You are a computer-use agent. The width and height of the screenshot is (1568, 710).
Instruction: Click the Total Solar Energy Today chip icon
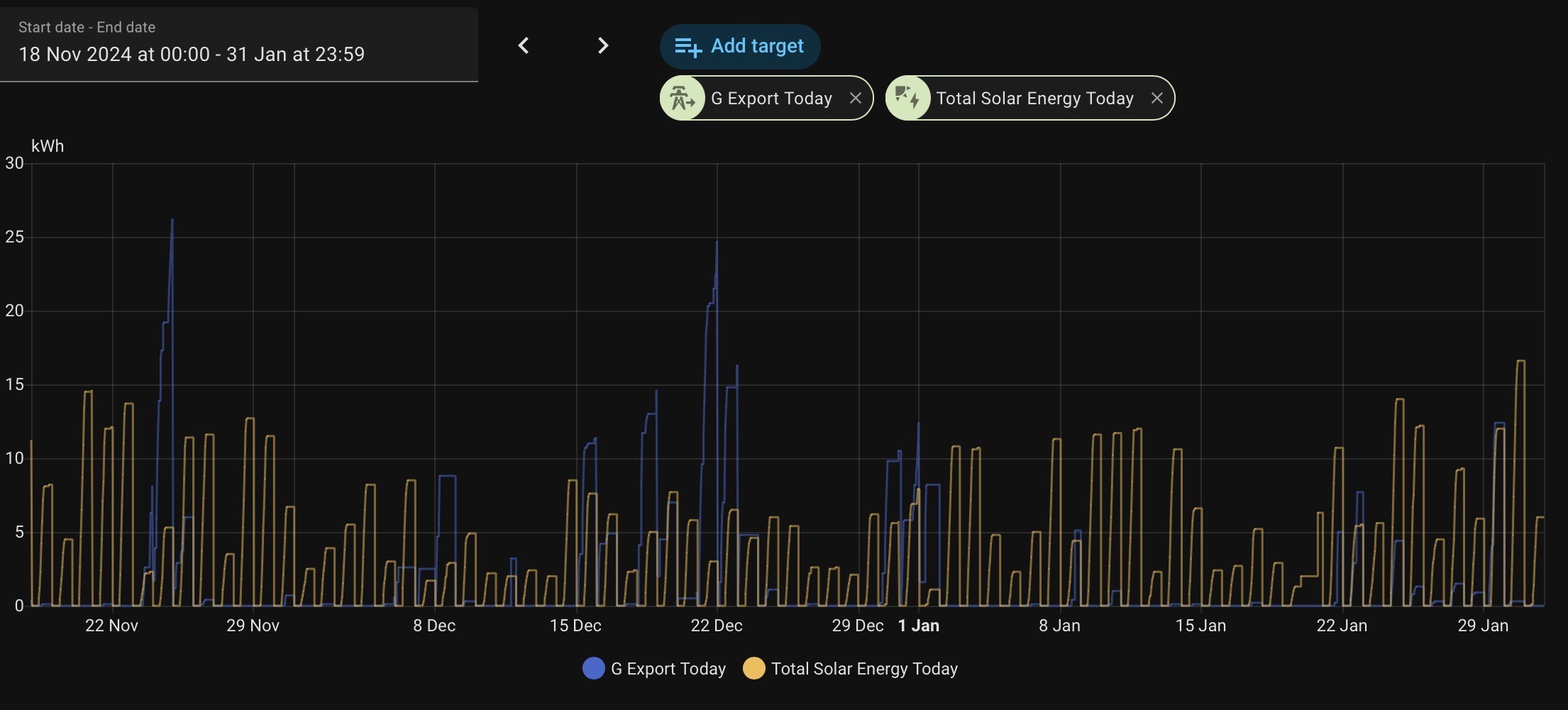[x=907, y=99]
